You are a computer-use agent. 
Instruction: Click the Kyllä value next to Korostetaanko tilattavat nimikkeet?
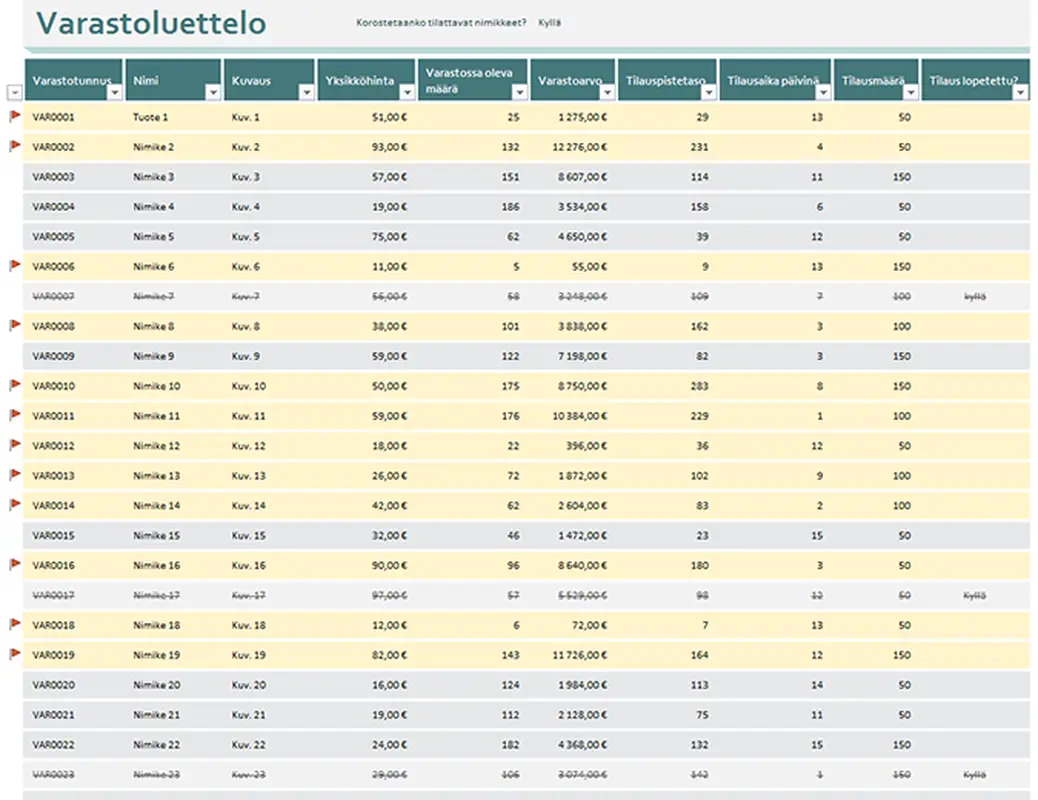(x=549, y=23)
